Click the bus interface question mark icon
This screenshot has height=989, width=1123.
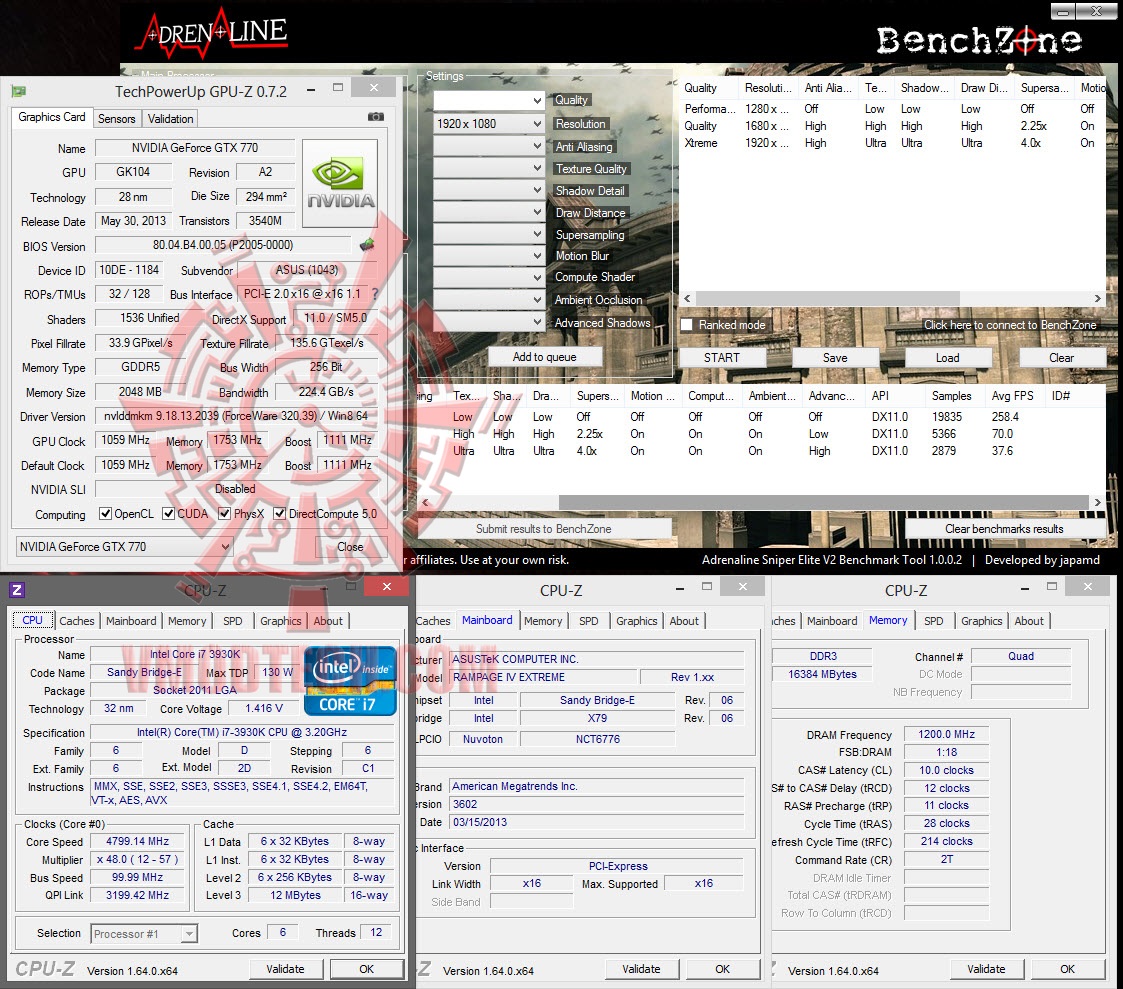[x=374, y=294]
